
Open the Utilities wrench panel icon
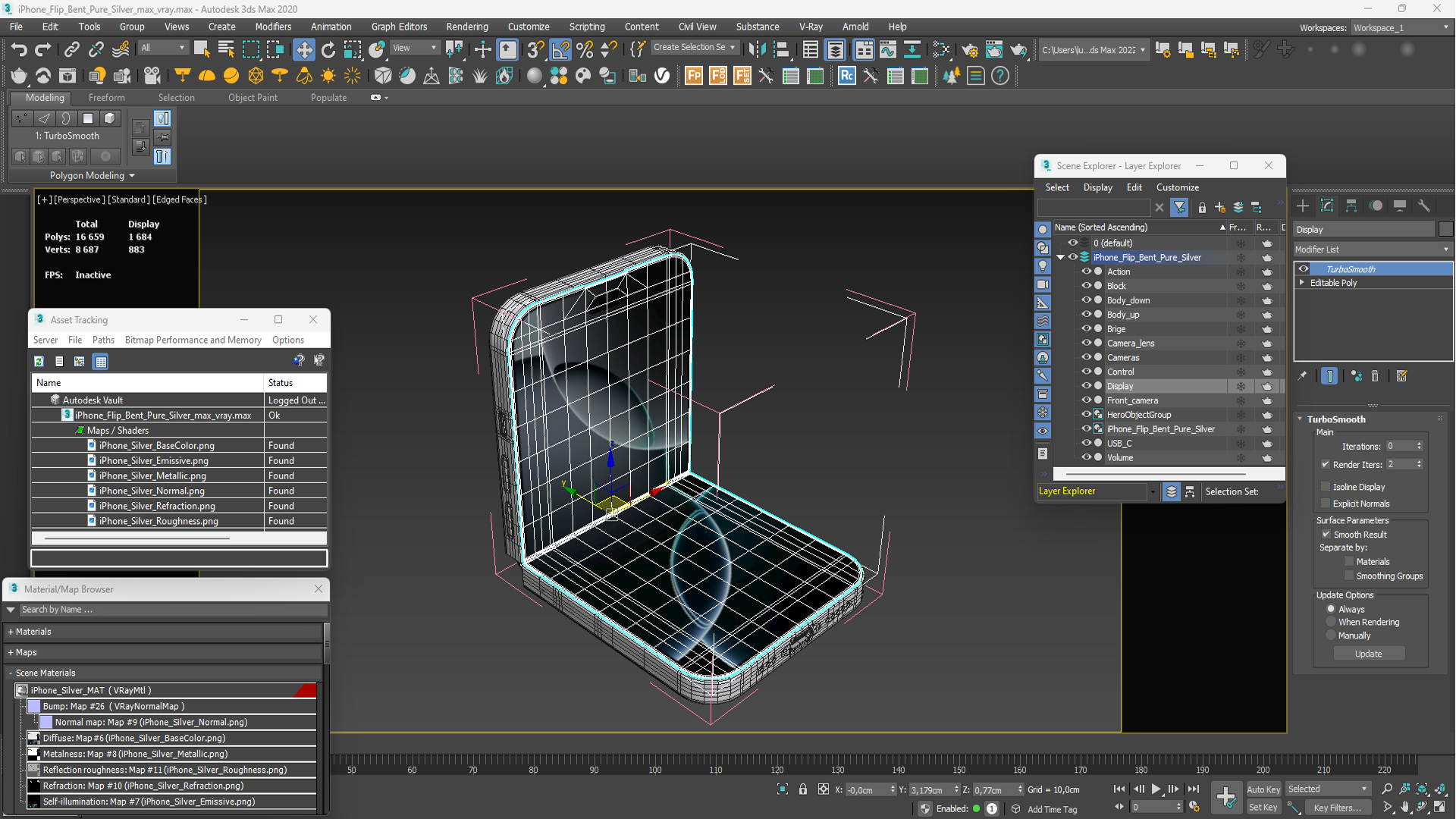pos(1424,206)
